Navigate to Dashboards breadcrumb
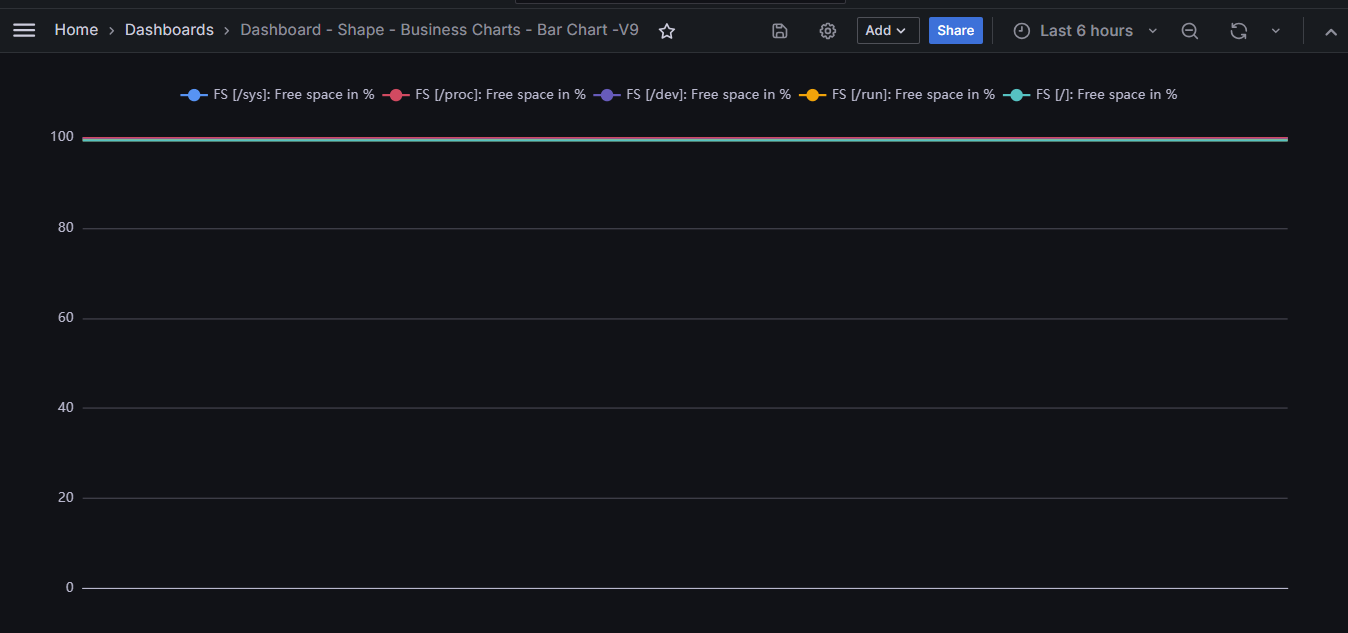Screen dimensions: 1348x633 [x=169, y=30]
